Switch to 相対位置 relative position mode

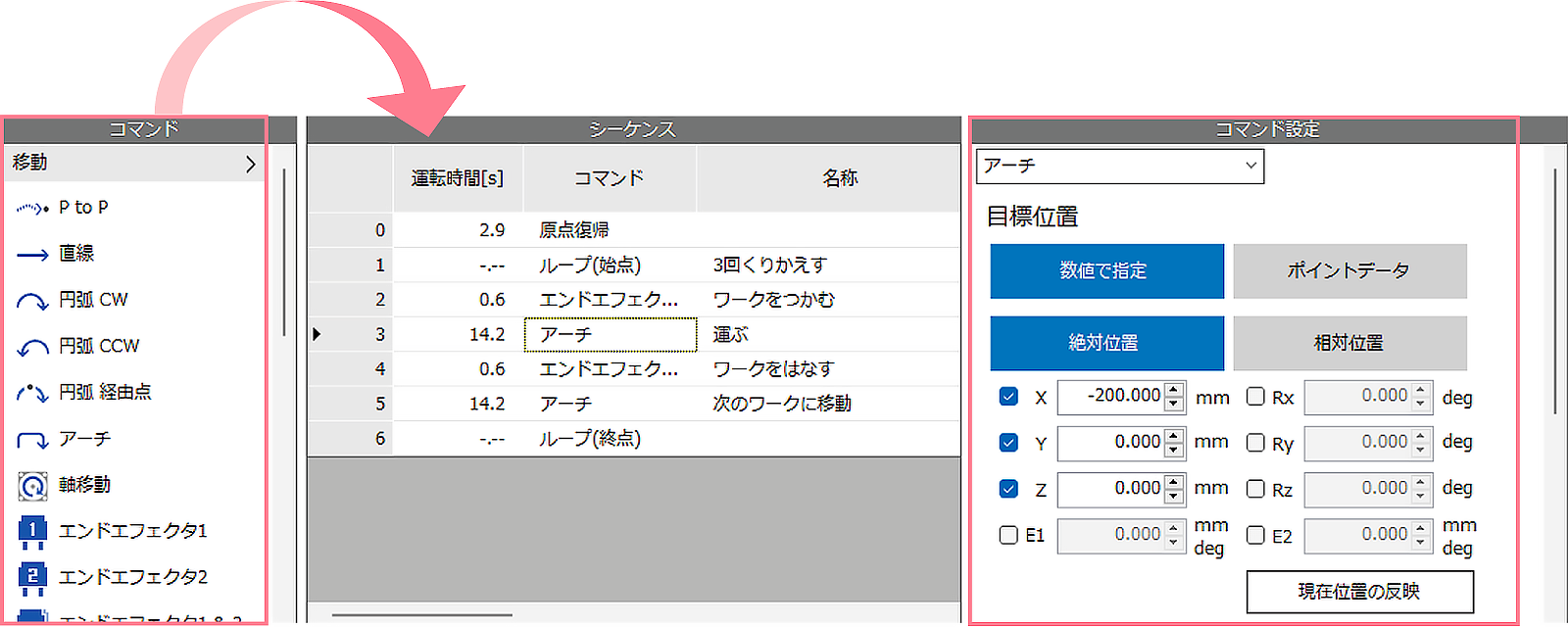(x=1349, y=343)
